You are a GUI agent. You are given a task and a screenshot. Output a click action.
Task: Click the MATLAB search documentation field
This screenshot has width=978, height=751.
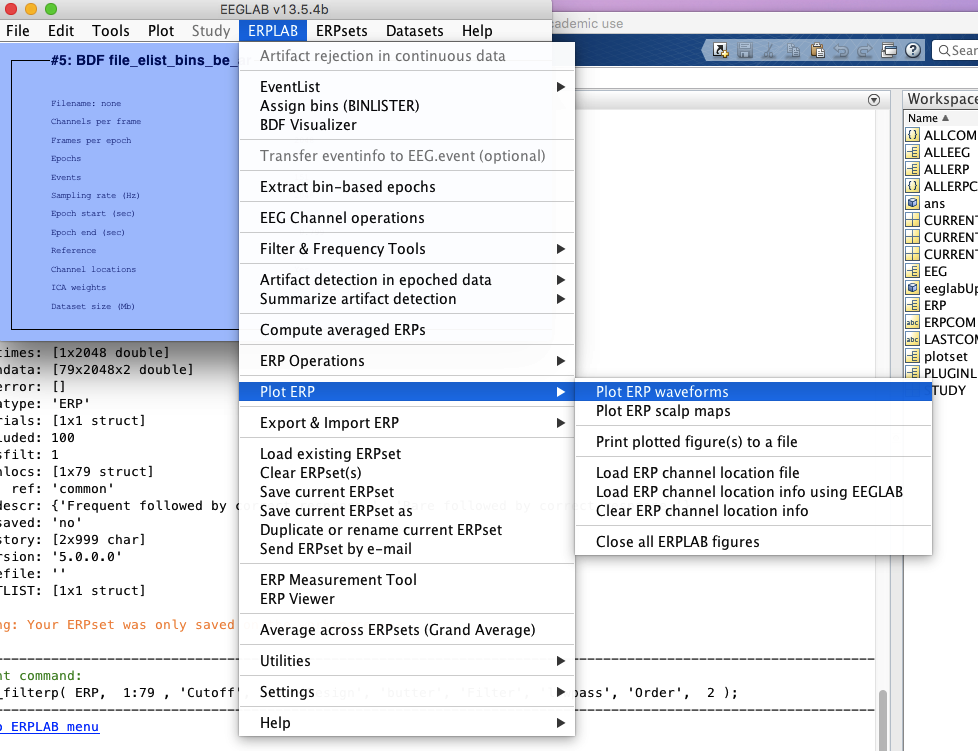click(956, 51)
